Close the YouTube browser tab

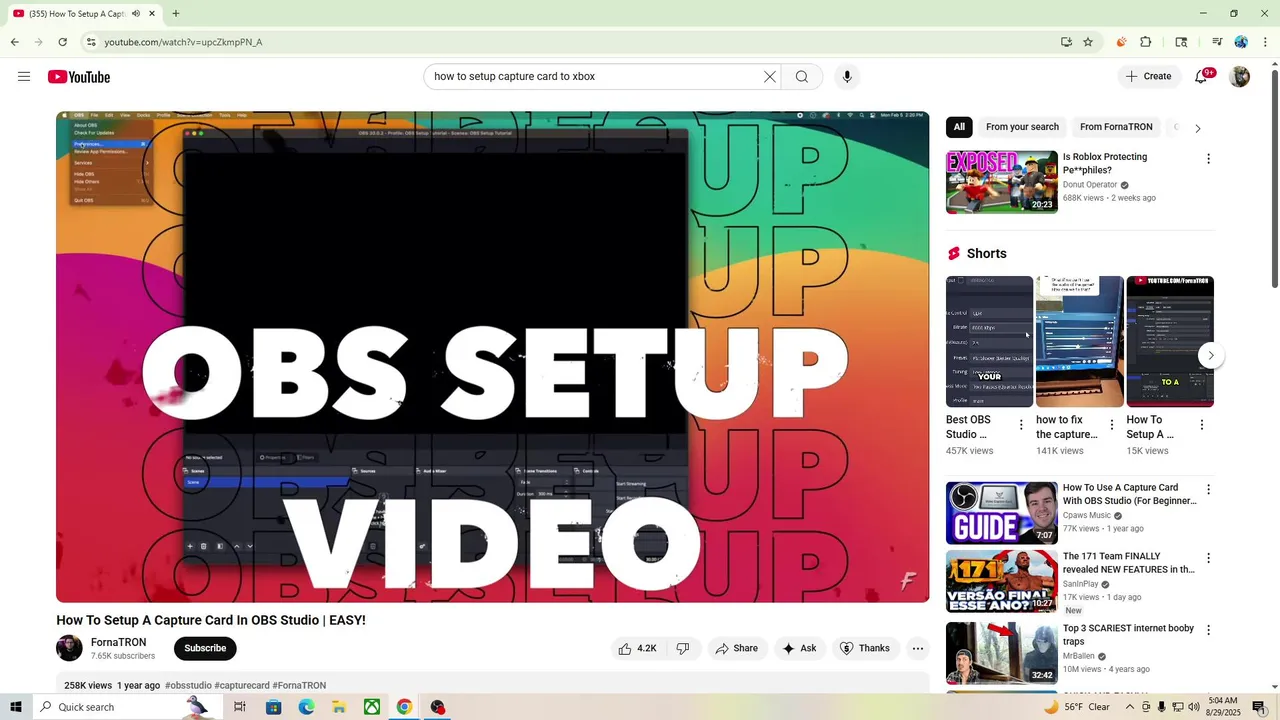click(x=152, y=14)
